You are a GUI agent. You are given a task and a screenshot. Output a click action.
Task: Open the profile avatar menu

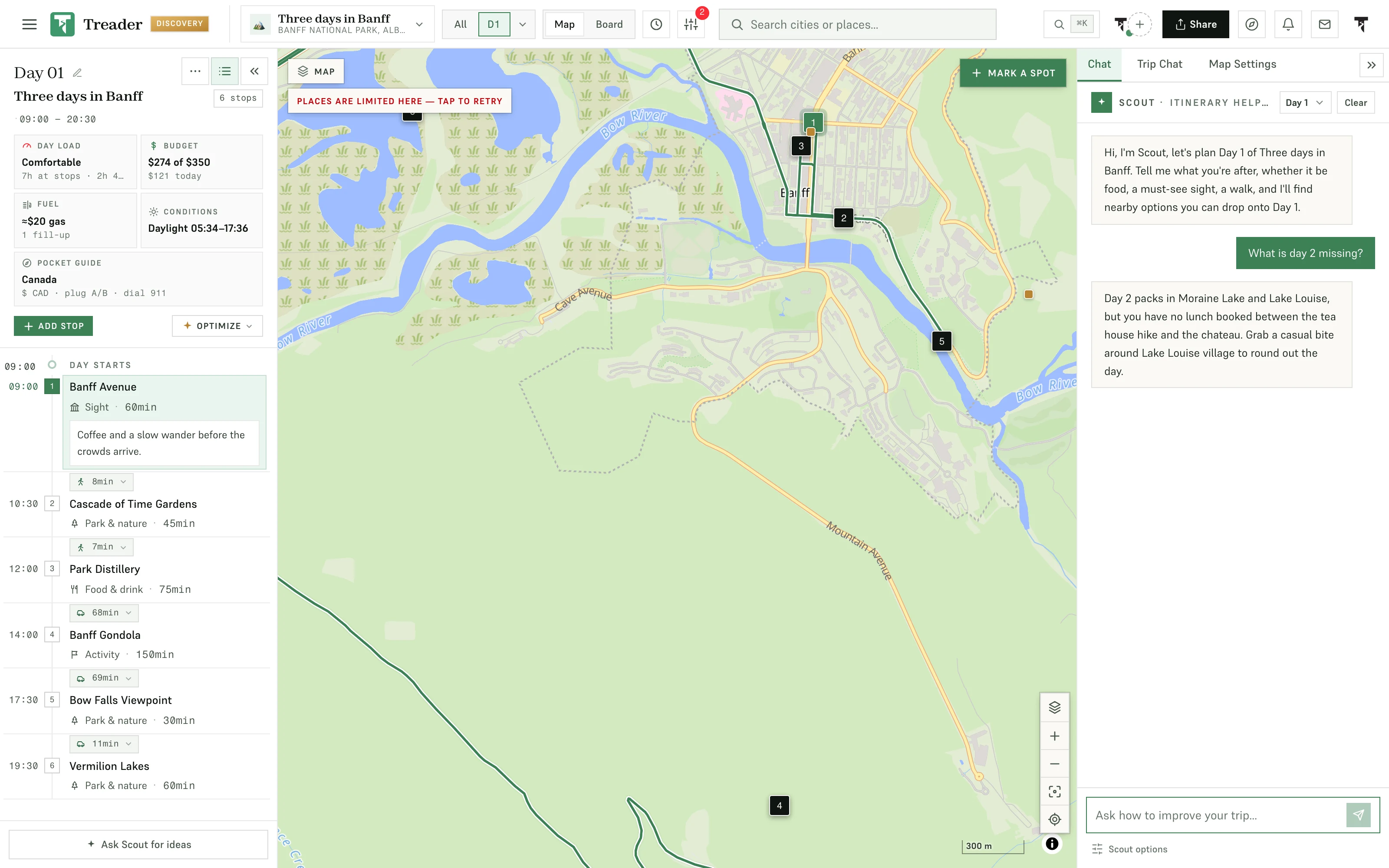(x=1361, y=24)
